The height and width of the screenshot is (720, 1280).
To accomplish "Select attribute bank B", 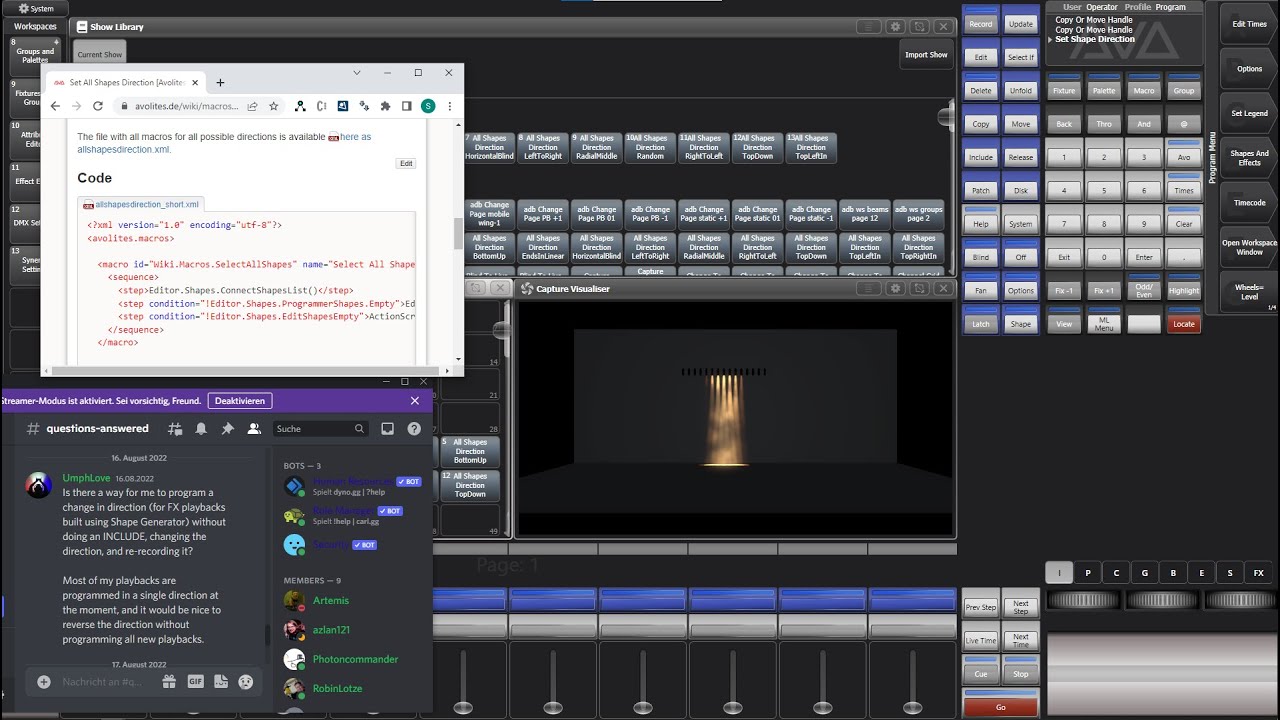I will pos(1173,573).
